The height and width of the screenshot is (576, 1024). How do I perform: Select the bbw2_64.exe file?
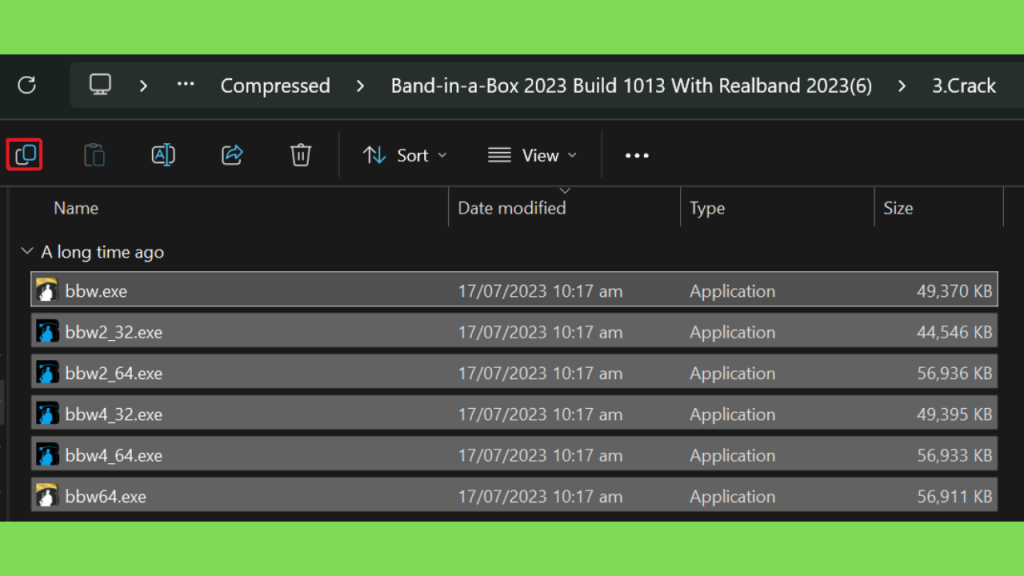coord(514,372)
